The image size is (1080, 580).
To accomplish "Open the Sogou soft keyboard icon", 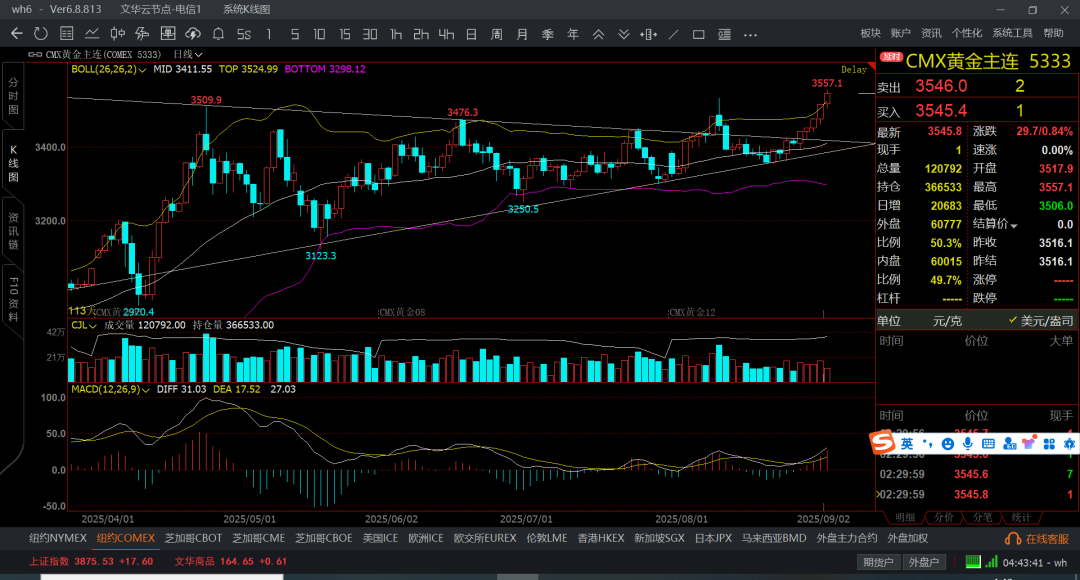I will (x=988, y=444).
